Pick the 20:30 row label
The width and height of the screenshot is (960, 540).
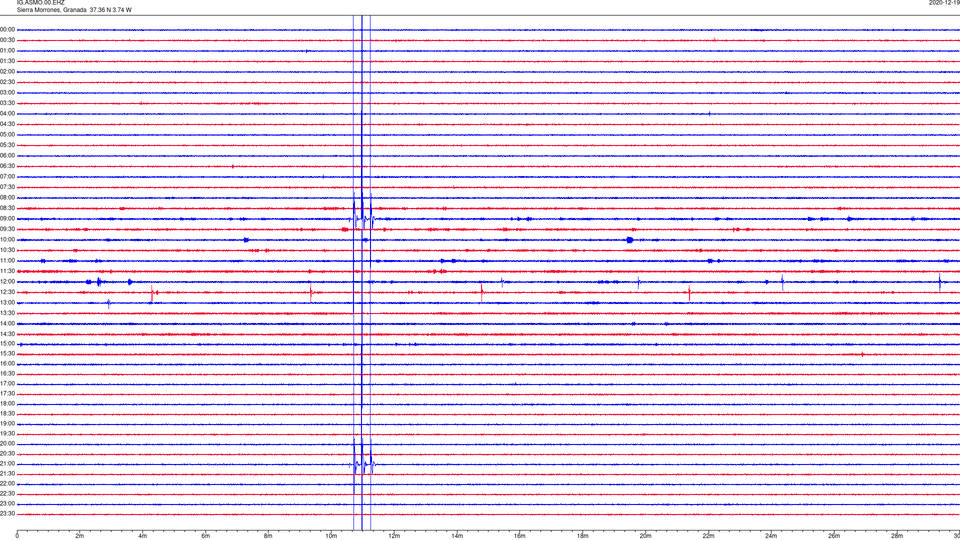tap(7, 454)
